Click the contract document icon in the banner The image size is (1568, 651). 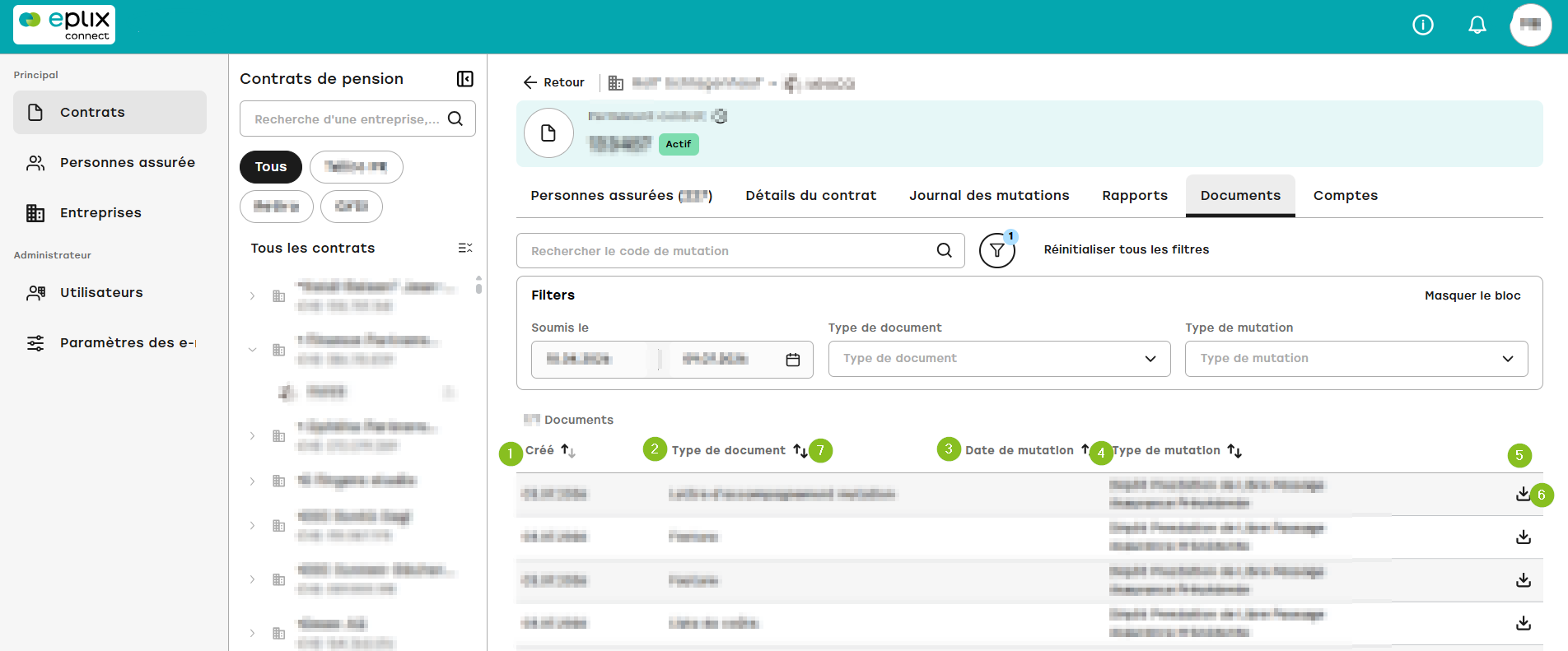548,133
